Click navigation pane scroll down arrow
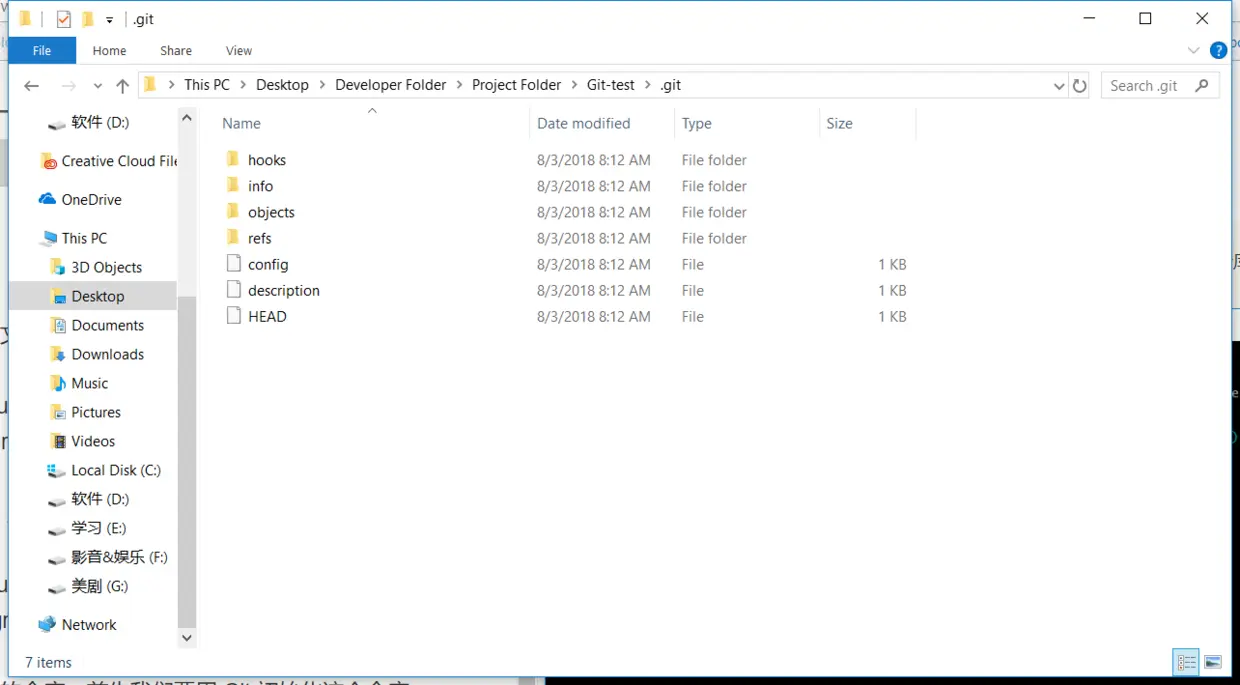Screen dimensions: 1240x685 click(187, 637)
